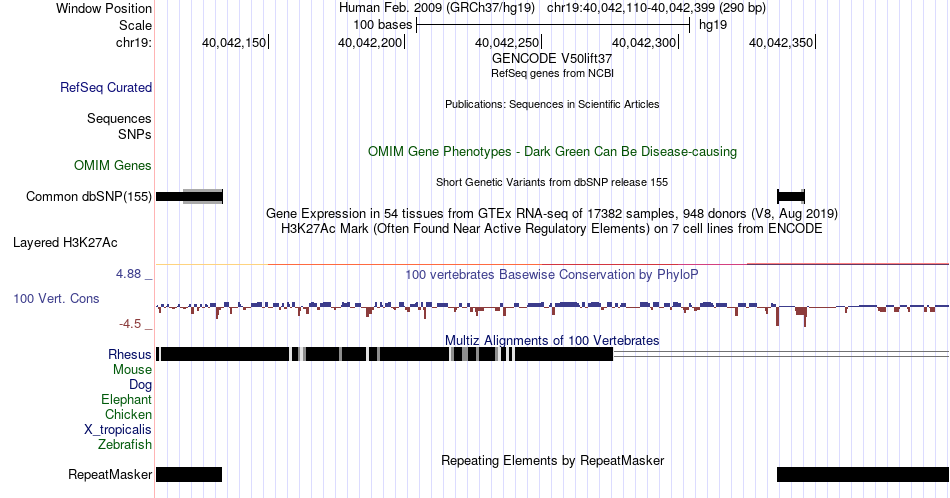Select the Rhesus alignment row label
The height and width of the screenshot is (498, 950).
[130, 354]
